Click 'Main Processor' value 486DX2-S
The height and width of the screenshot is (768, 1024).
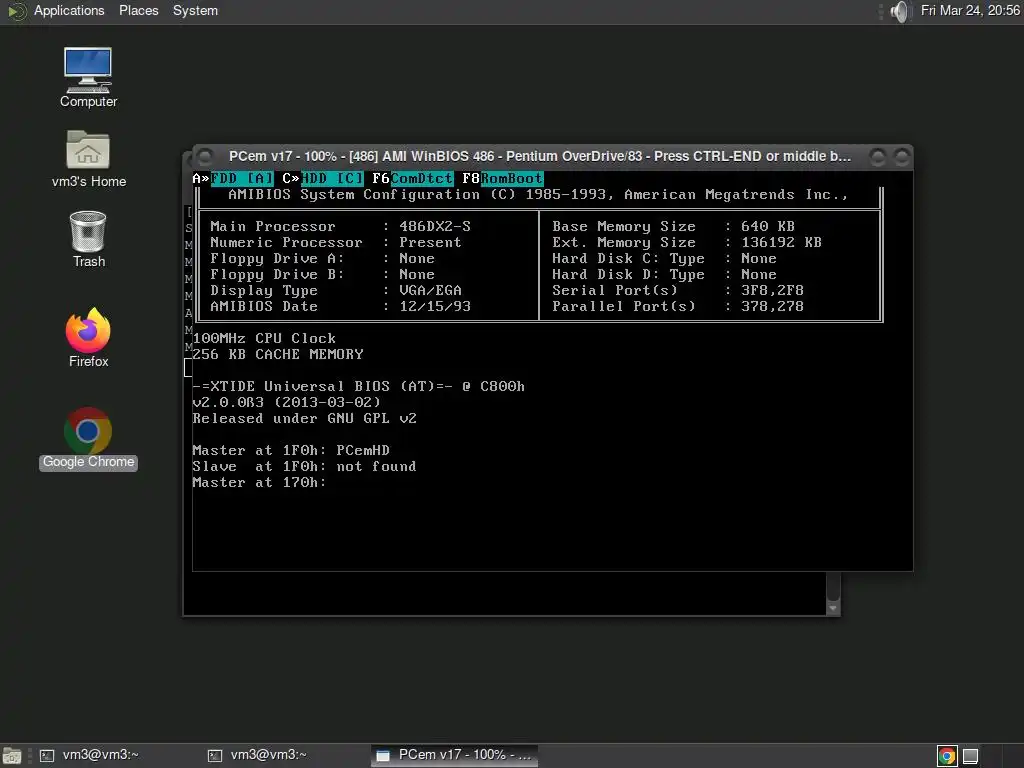coord(434,226)
